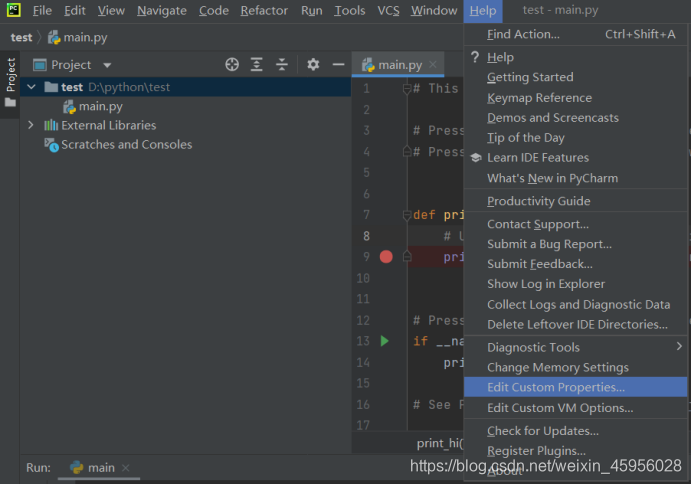Expand all items in Project panel
692x485 pixels.
click(x=257, y=65)
